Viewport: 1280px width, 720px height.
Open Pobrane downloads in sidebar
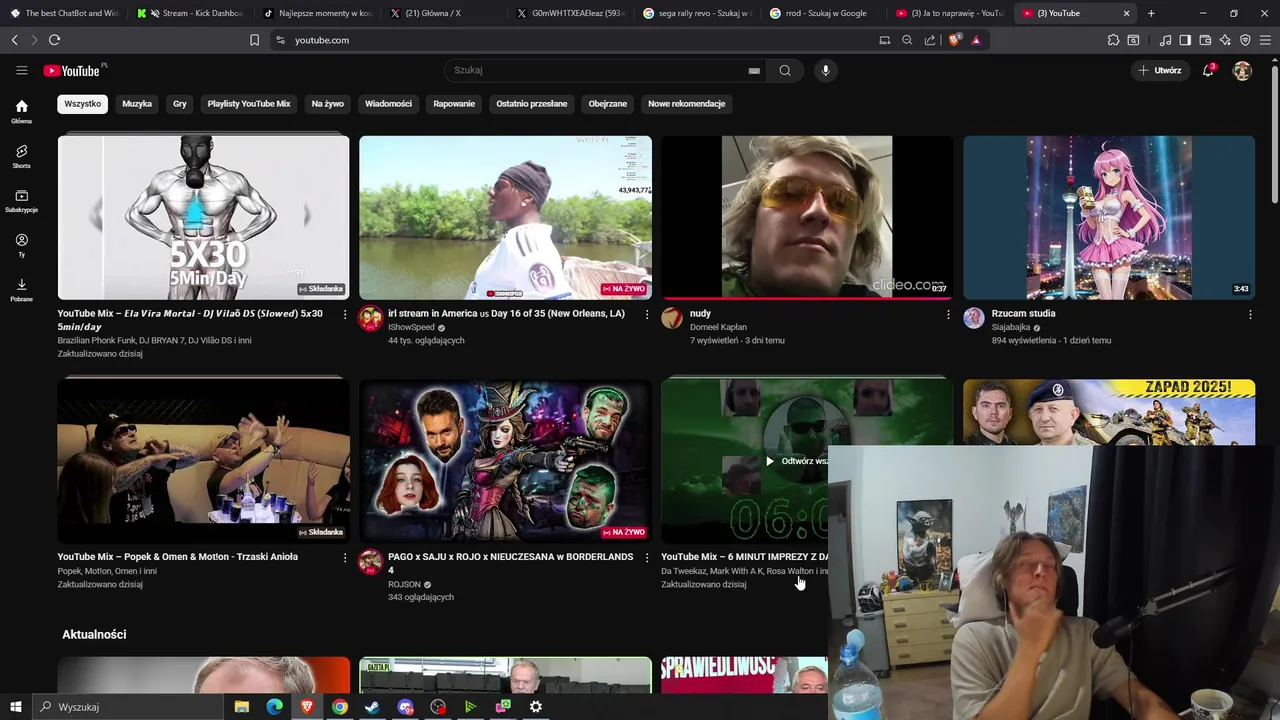tap(21, 290)
